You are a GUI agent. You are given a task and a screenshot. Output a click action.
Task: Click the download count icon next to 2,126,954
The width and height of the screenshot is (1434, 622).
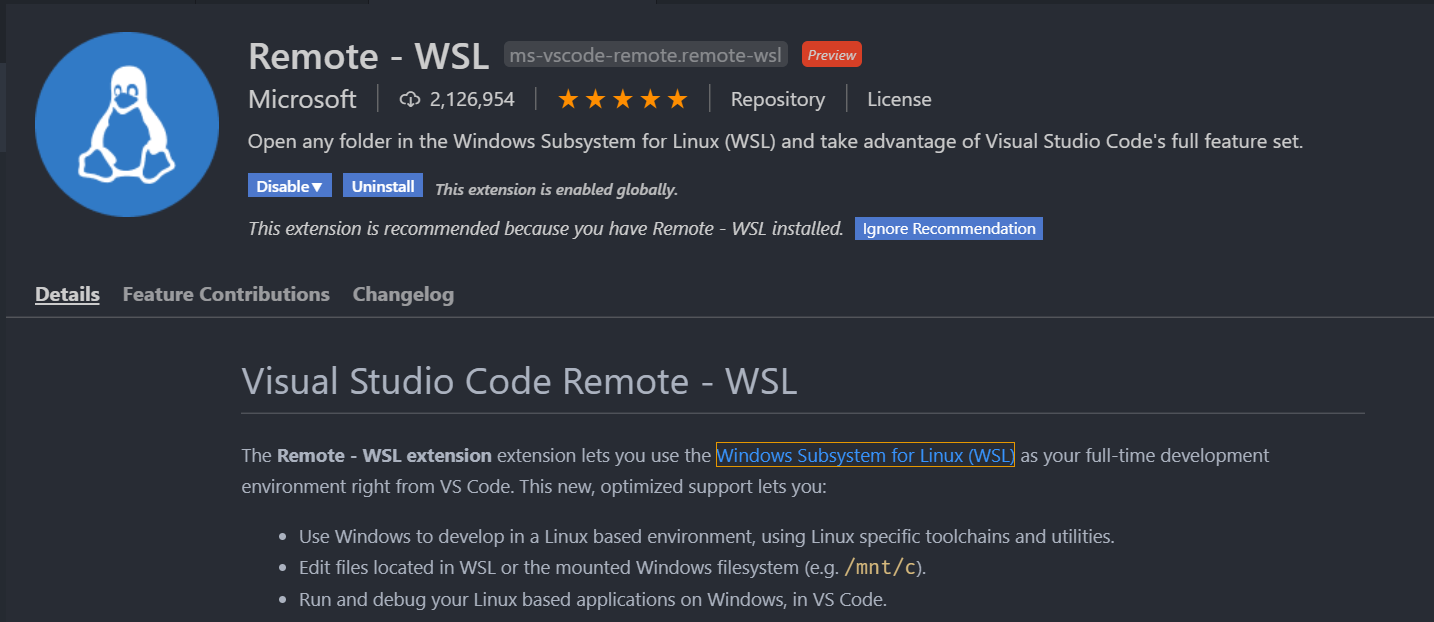tap(409, 98)
